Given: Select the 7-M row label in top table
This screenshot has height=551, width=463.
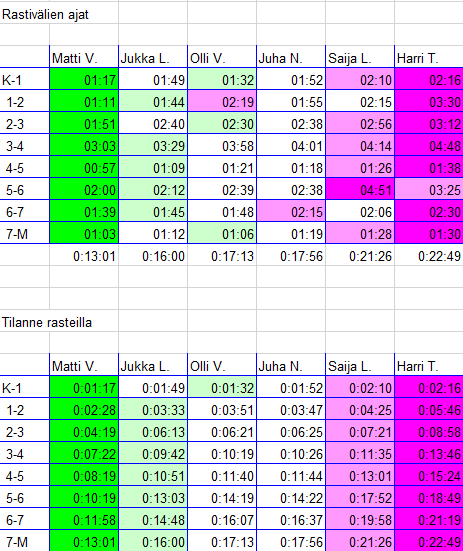Looking at the screenshot, I should click(x=25, y=234).
